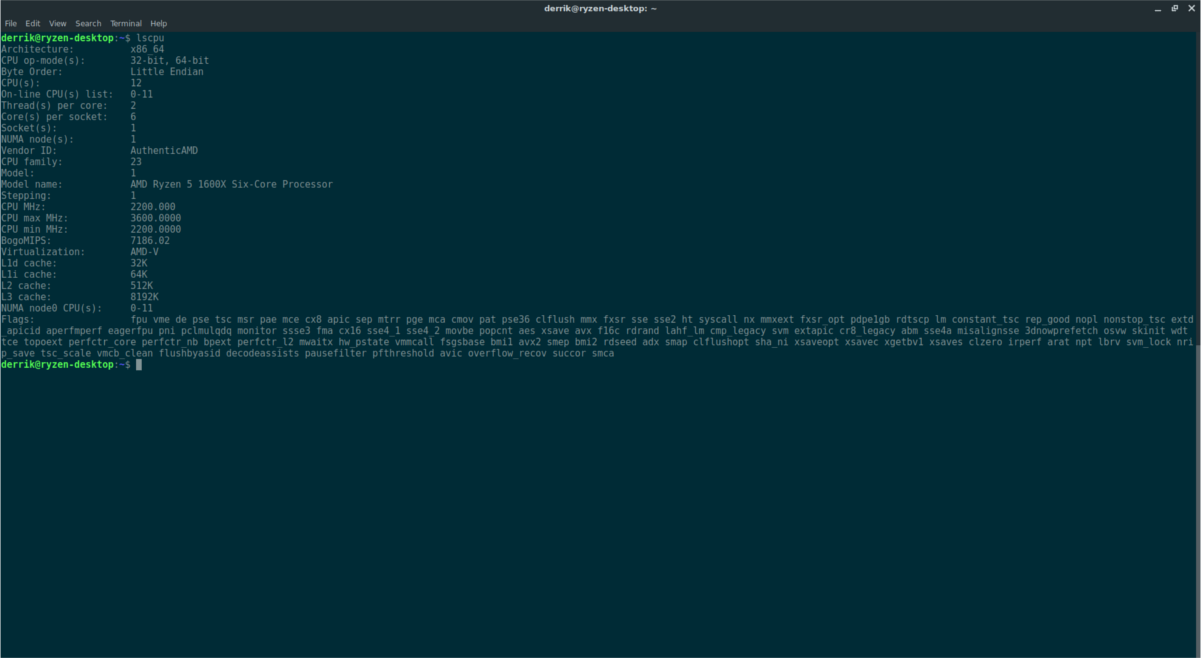This screenshot has width=1201, height=658.
Task: Click the bottom shell prompt input line
Action: click(x=597, y=365)
